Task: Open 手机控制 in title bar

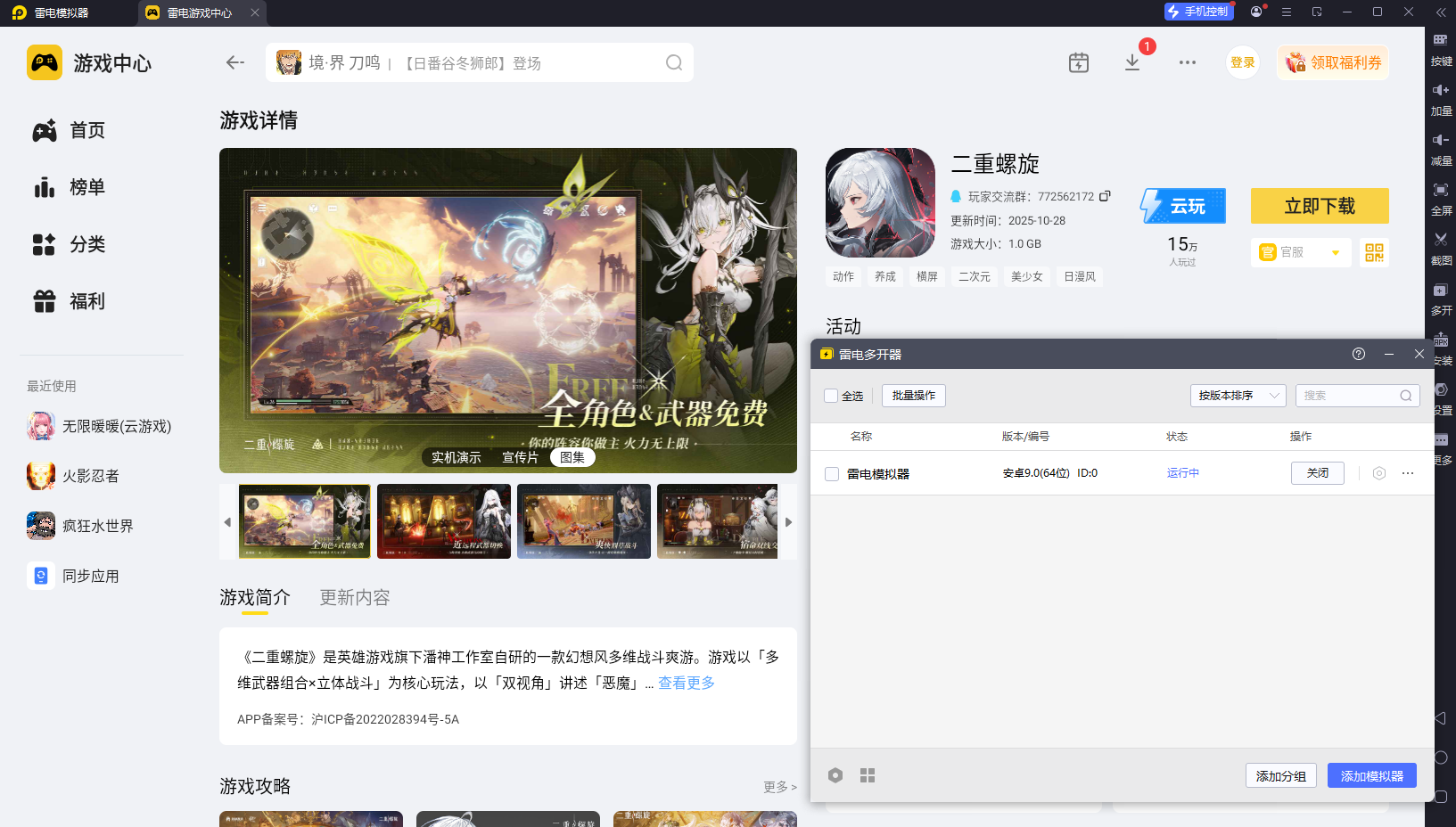Action: 1199,12
